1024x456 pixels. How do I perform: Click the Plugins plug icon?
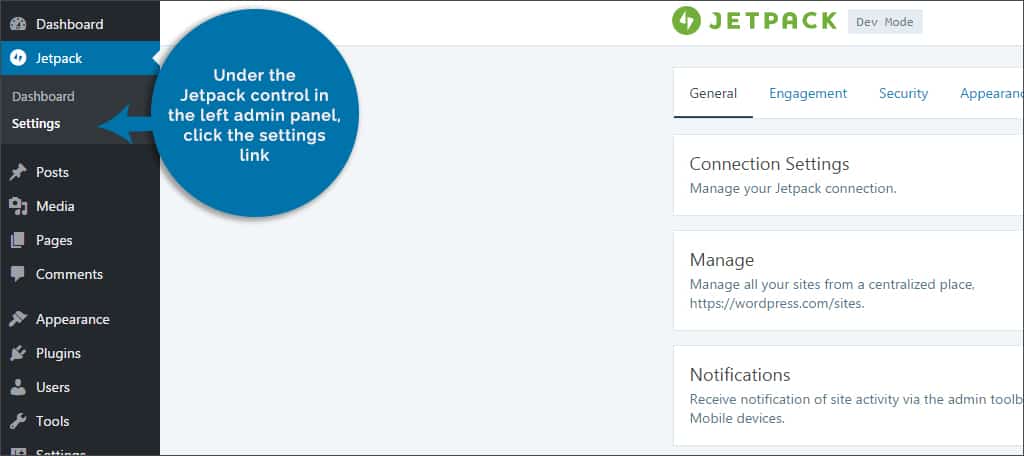click(x=18, y=353)
